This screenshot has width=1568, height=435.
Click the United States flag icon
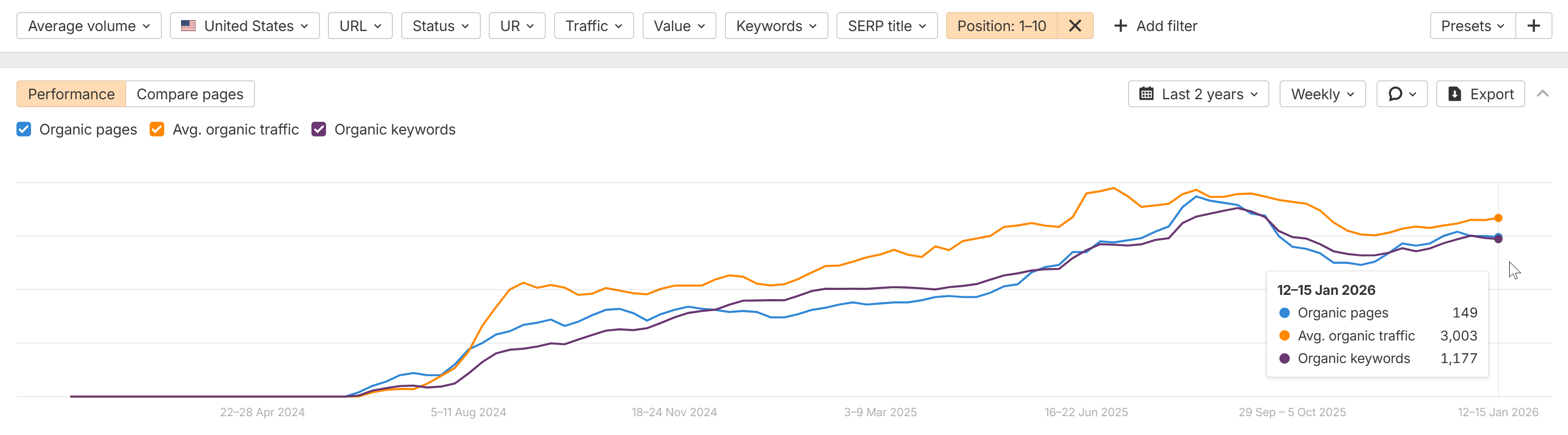[189, 26]
